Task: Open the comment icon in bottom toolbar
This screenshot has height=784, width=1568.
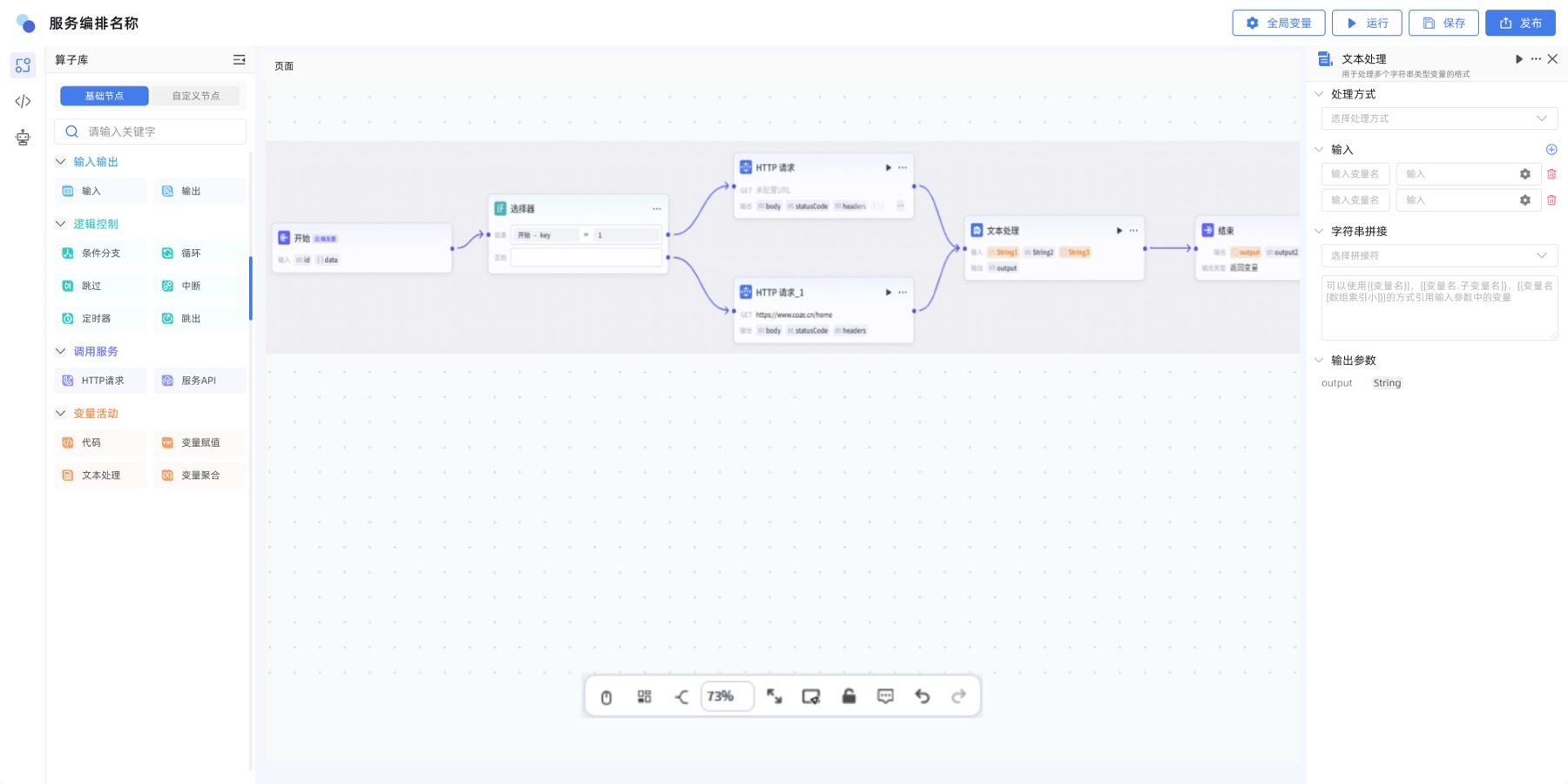Action: tap(886, 696)
